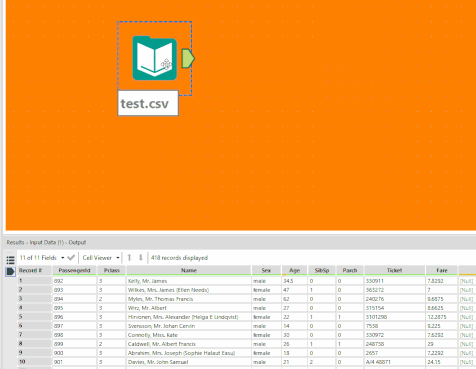
Task: Show the results messages list view
Action: click(x=10, y=260)
